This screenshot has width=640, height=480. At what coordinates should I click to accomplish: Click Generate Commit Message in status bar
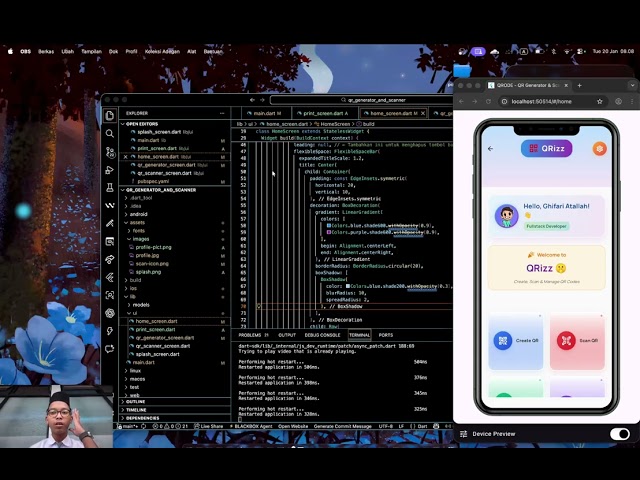(344, 426)
